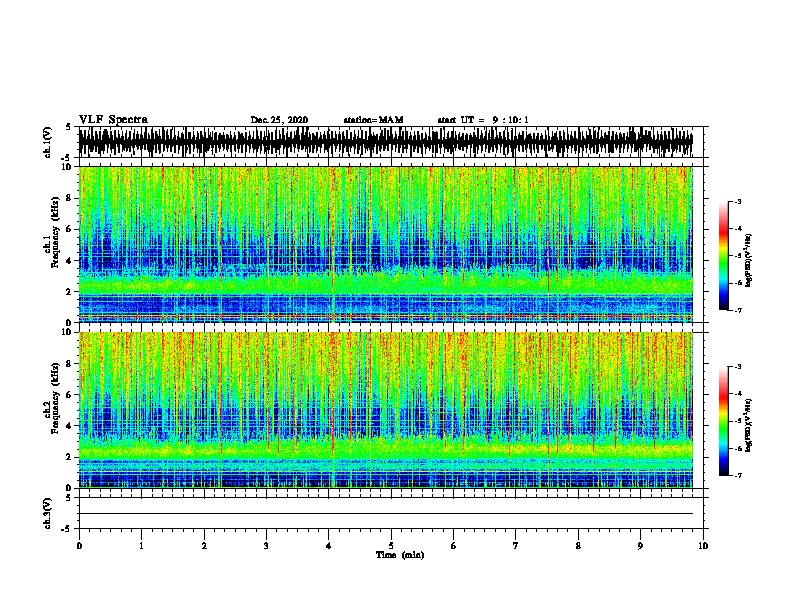Click the time axis tick '7'

click(516, 546)
